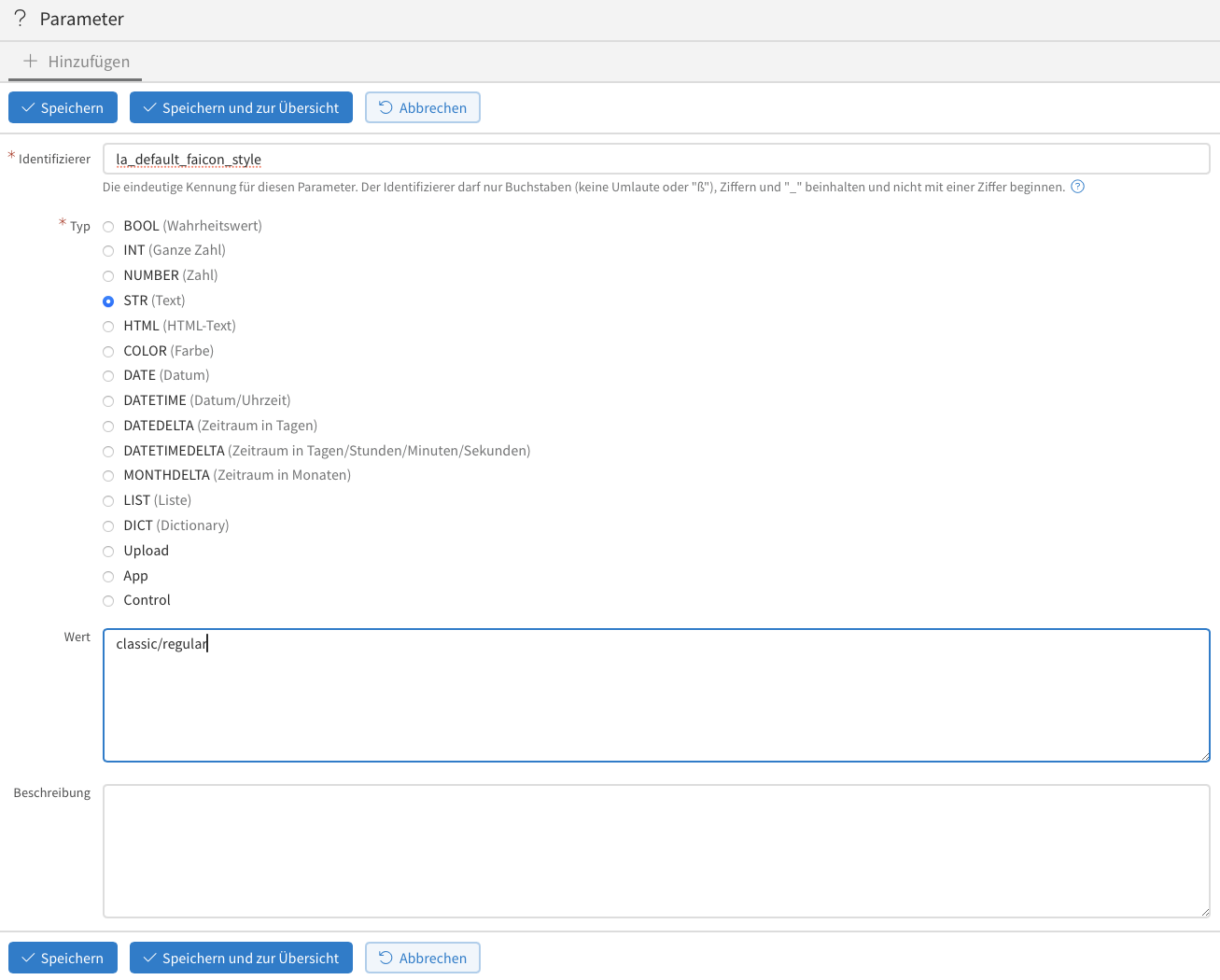1220x980 pixels.
Task: Select the App type option
Action: point(108,577)
